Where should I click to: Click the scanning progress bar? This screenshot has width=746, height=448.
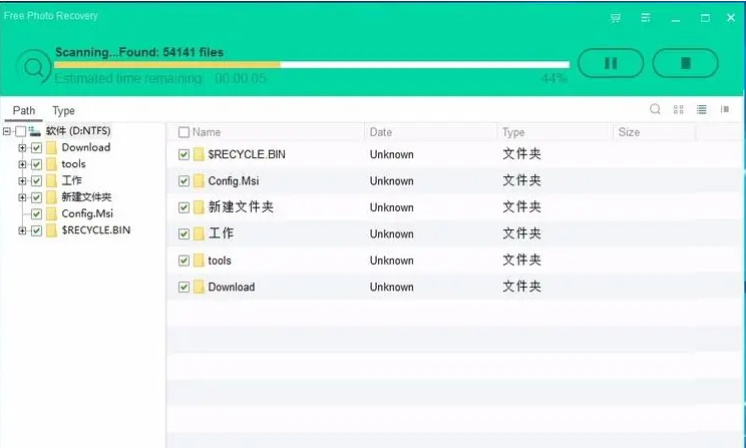point(310,65)
